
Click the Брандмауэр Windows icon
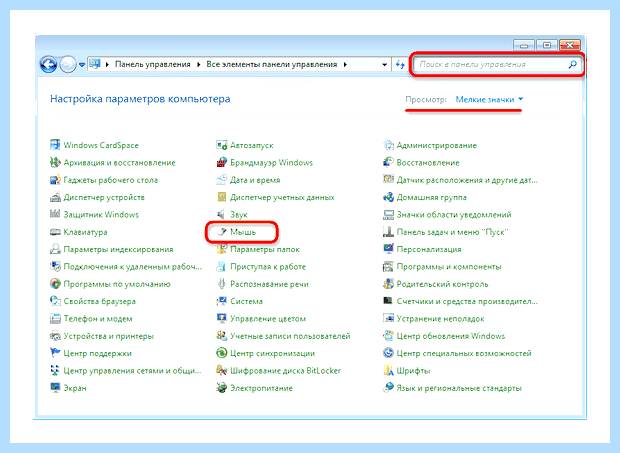click(221, 162)
